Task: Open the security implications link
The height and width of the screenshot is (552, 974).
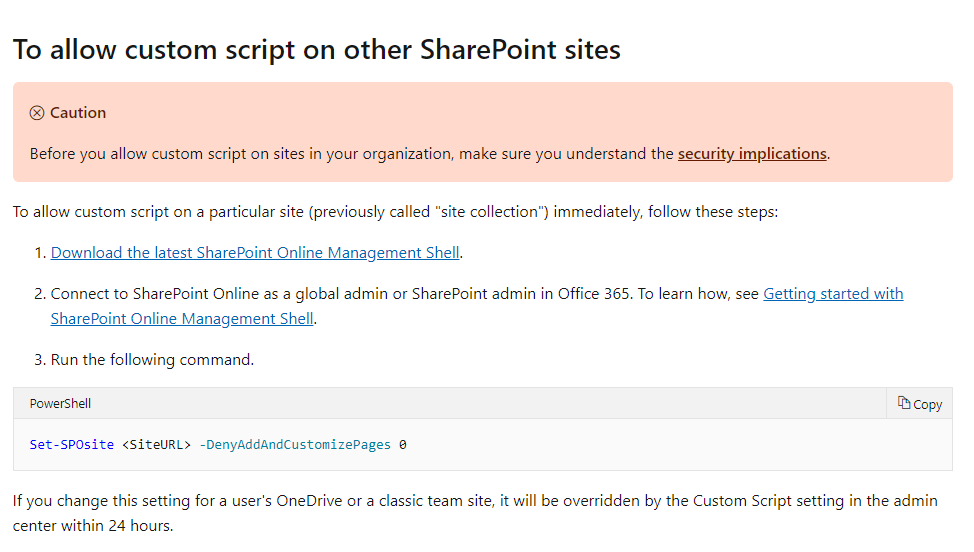Action: (x=752, y=153)
